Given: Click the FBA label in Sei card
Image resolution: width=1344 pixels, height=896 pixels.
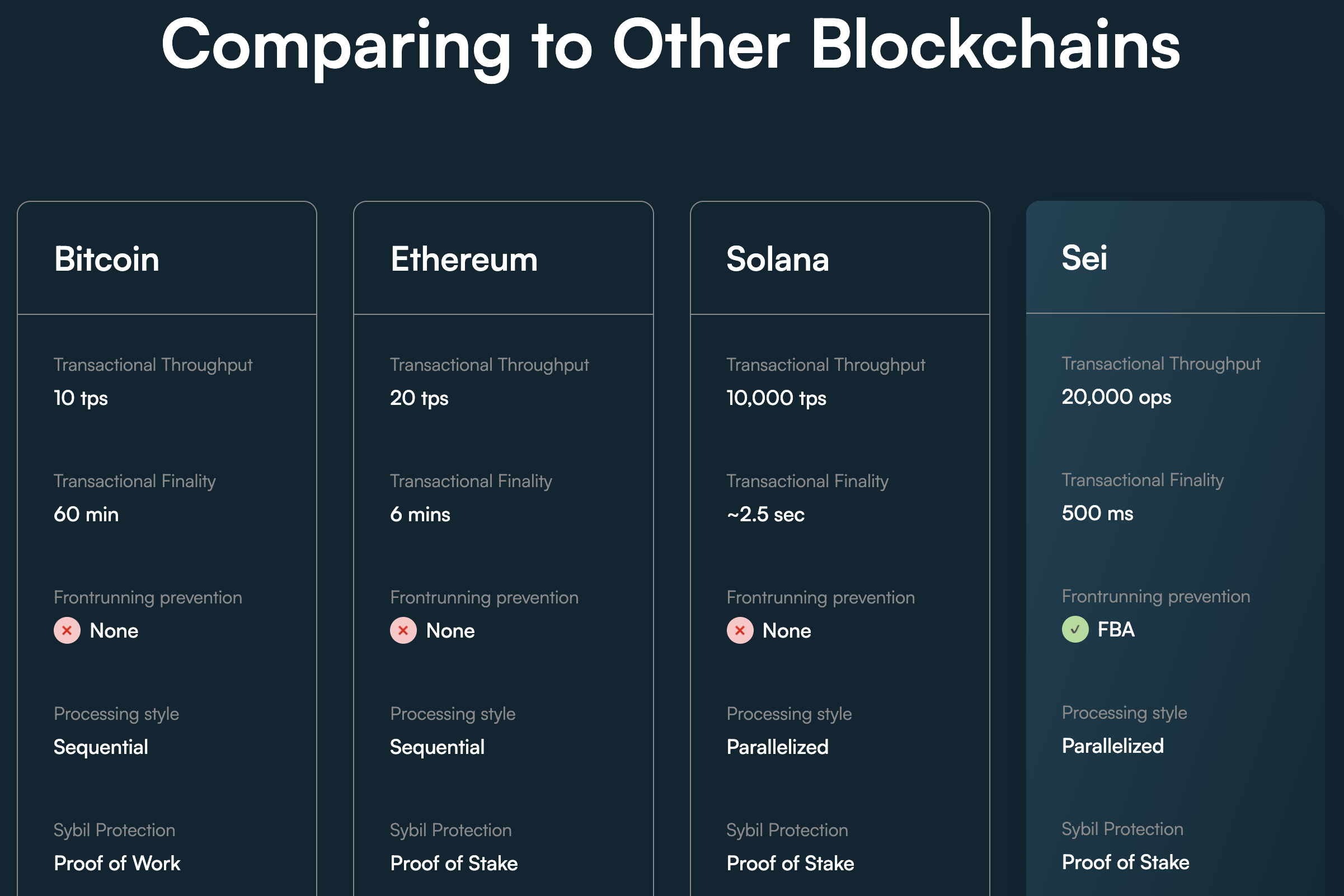Looking at the screenshot, I should (x=1115, y=629).
